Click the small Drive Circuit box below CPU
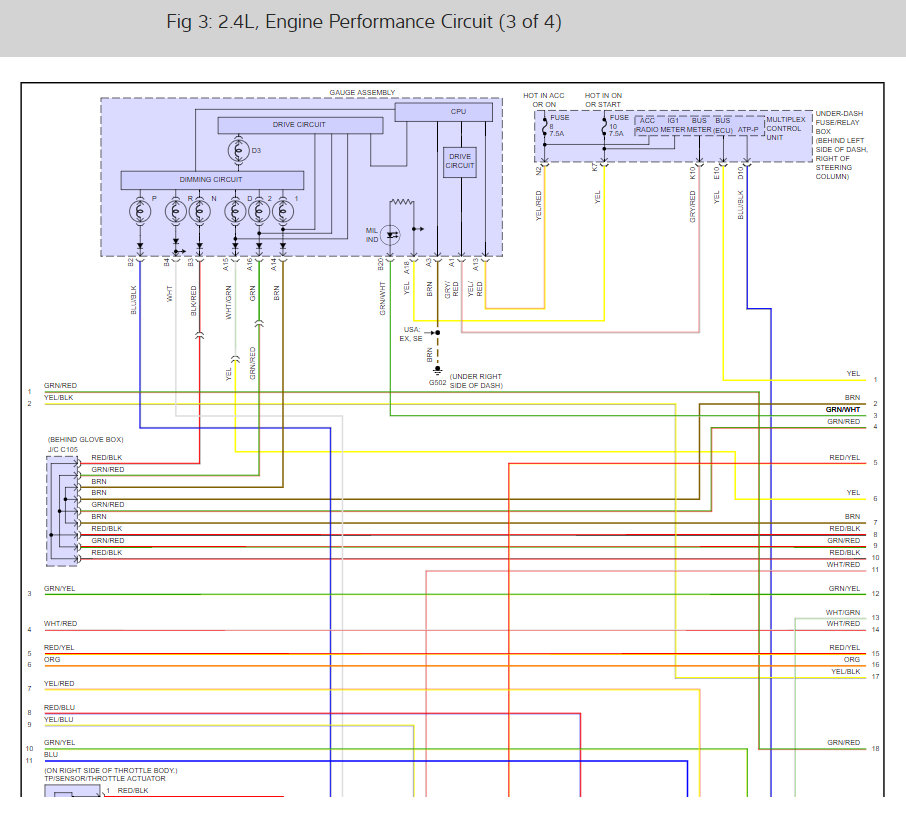Screen dimensions: 906x820 coord(460,161)
